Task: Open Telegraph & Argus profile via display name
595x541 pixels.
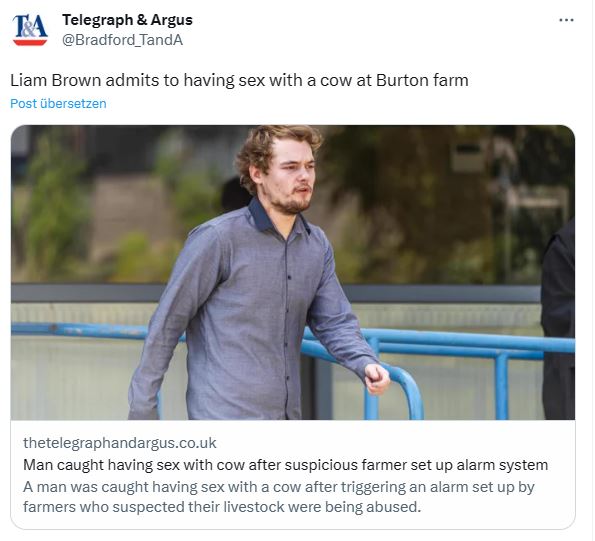Action: coord(128,20)
